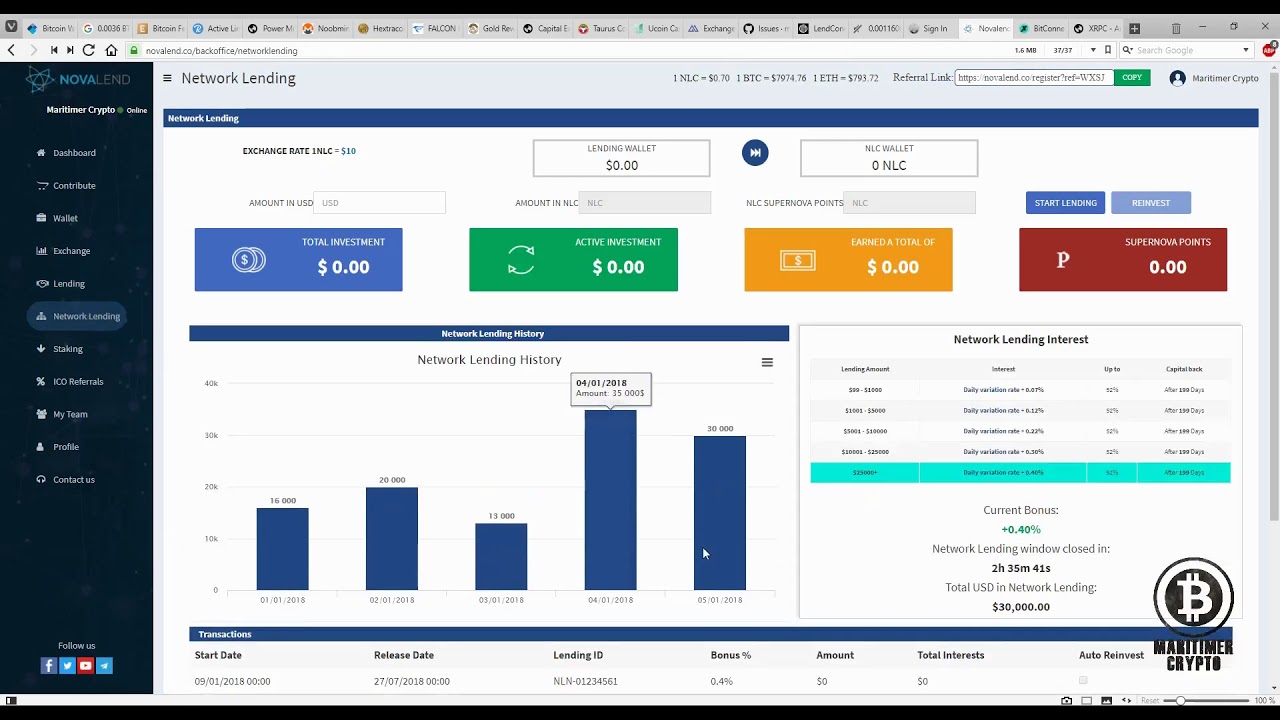Viewport: 1280px width, 720px height.
Task: Open the Contribute sidebar item
Action: pyautogui.click(x=66, y=186)
